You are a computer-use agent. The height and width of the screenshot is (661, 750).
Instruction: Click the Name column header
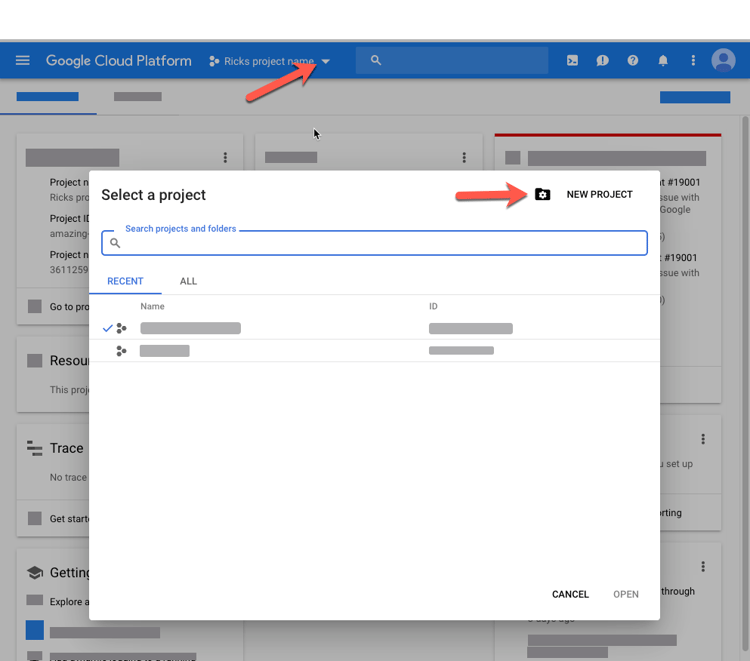coord(152,306)
